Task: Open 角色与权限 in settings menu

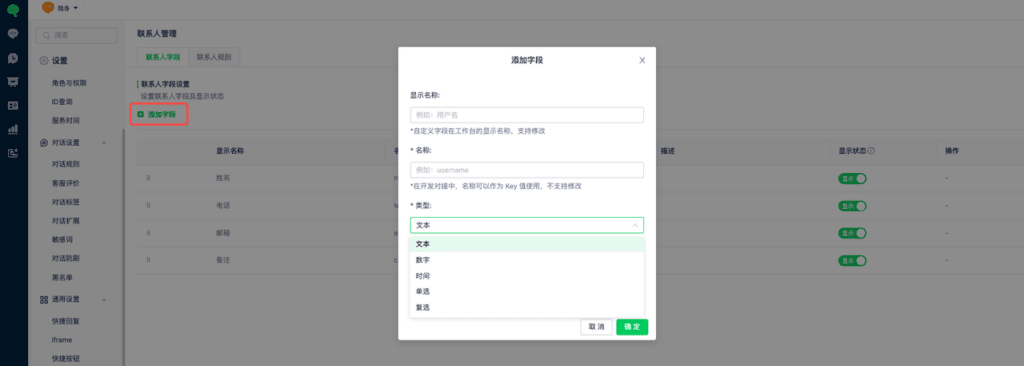Action: [69, 83]
